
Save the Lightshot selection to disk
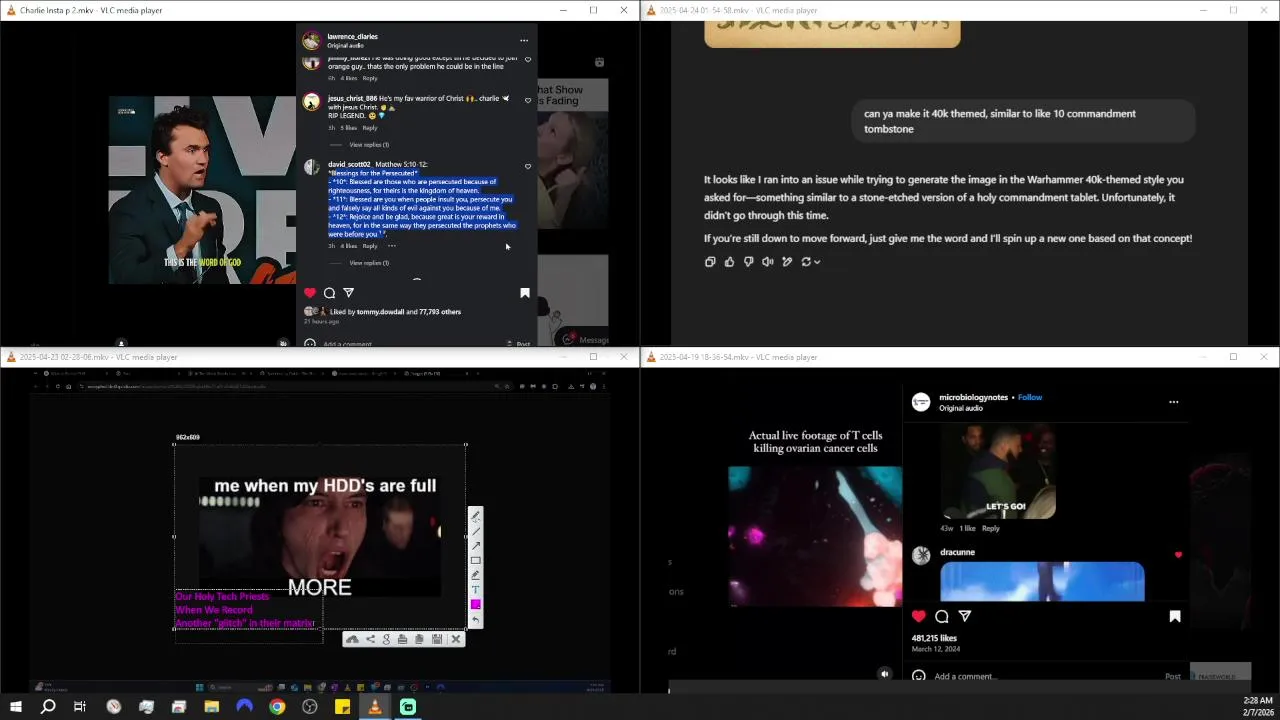[x=437, y=639]
